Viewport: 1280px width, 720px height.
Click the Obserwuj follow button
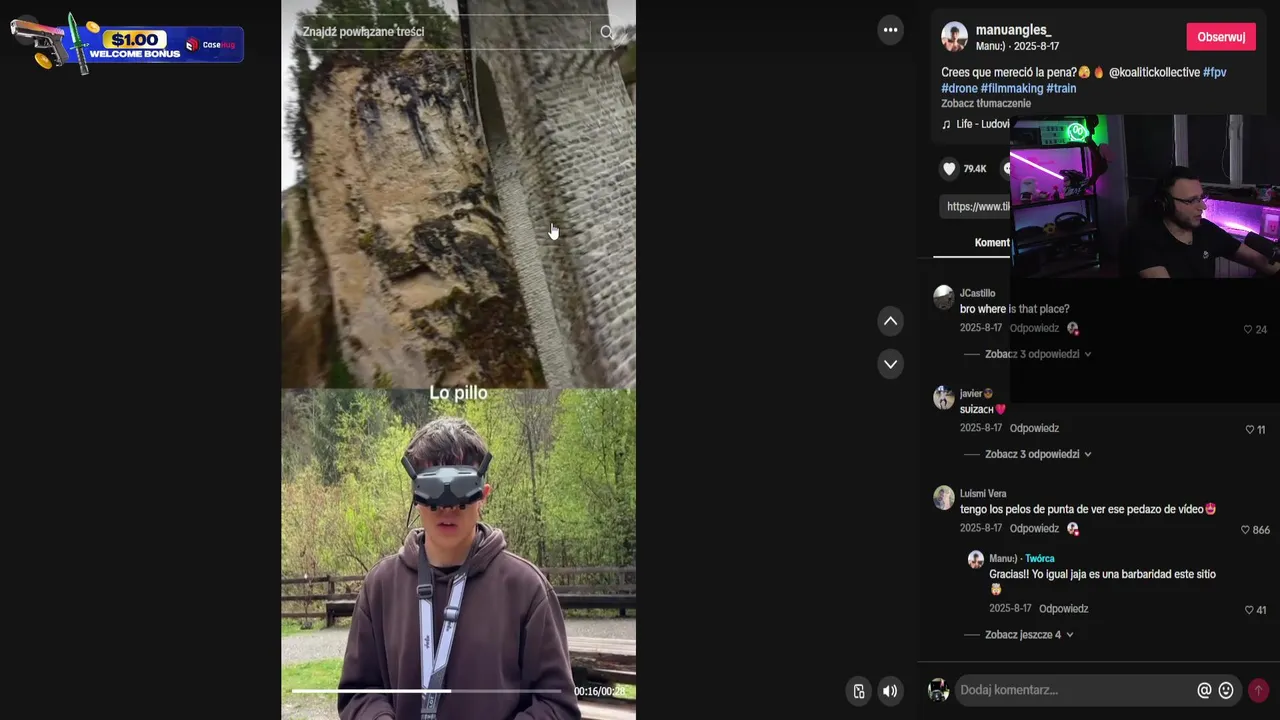[x=1221, y=37]
